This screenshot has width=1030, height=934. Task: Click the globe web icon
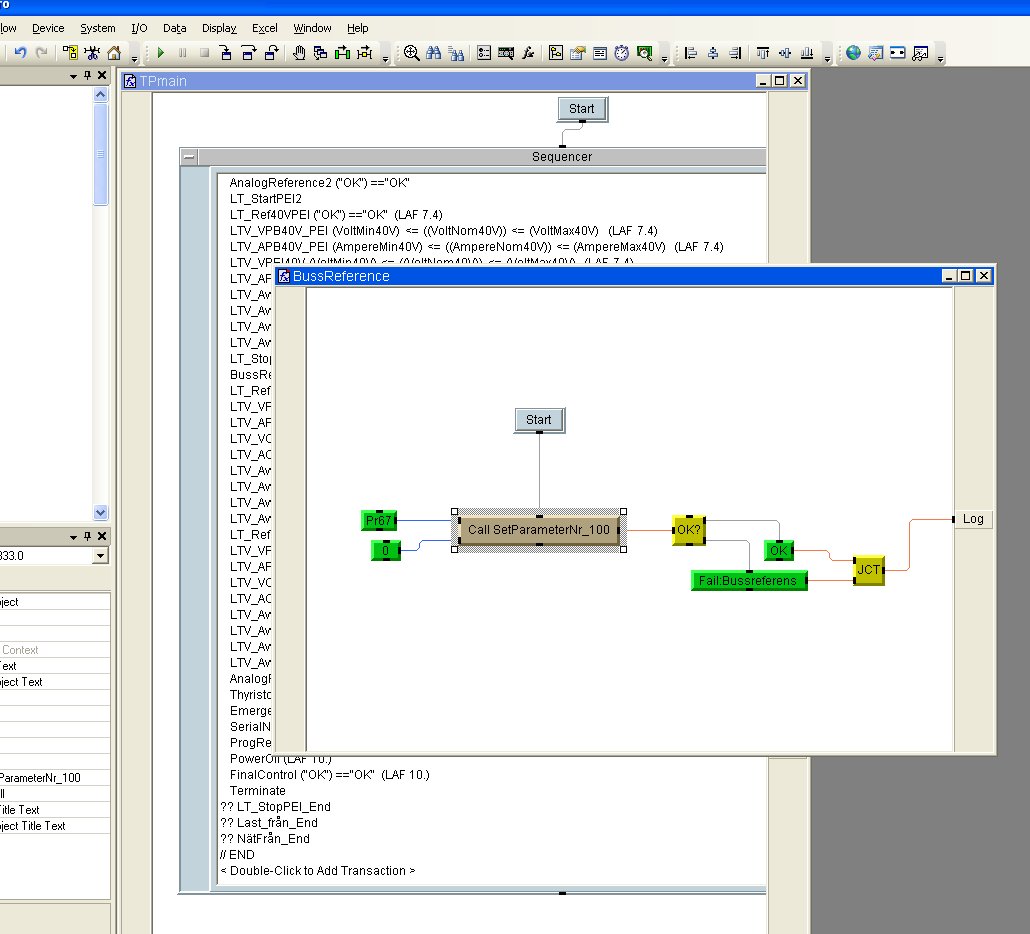click(853, 53)
